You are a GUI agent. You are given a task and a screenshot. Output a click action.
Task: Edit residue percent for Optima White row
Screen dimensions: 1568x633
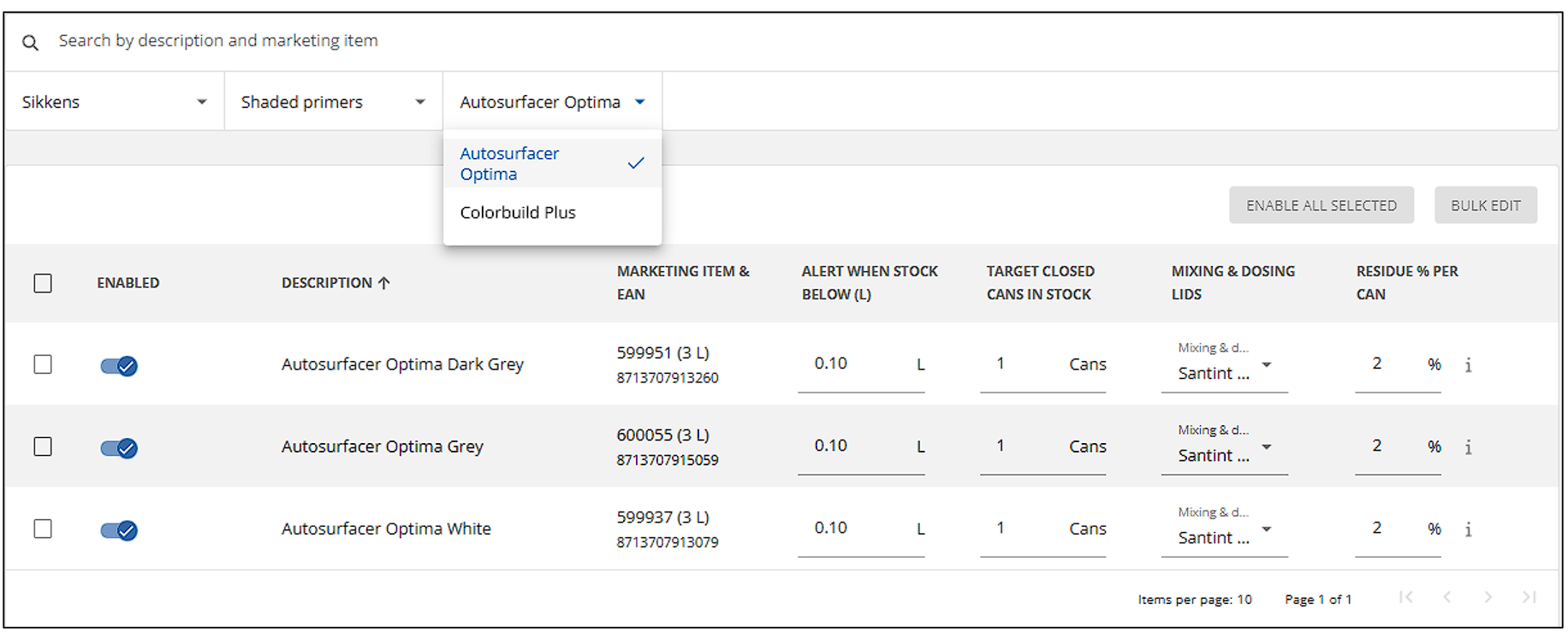point(1399,529)
